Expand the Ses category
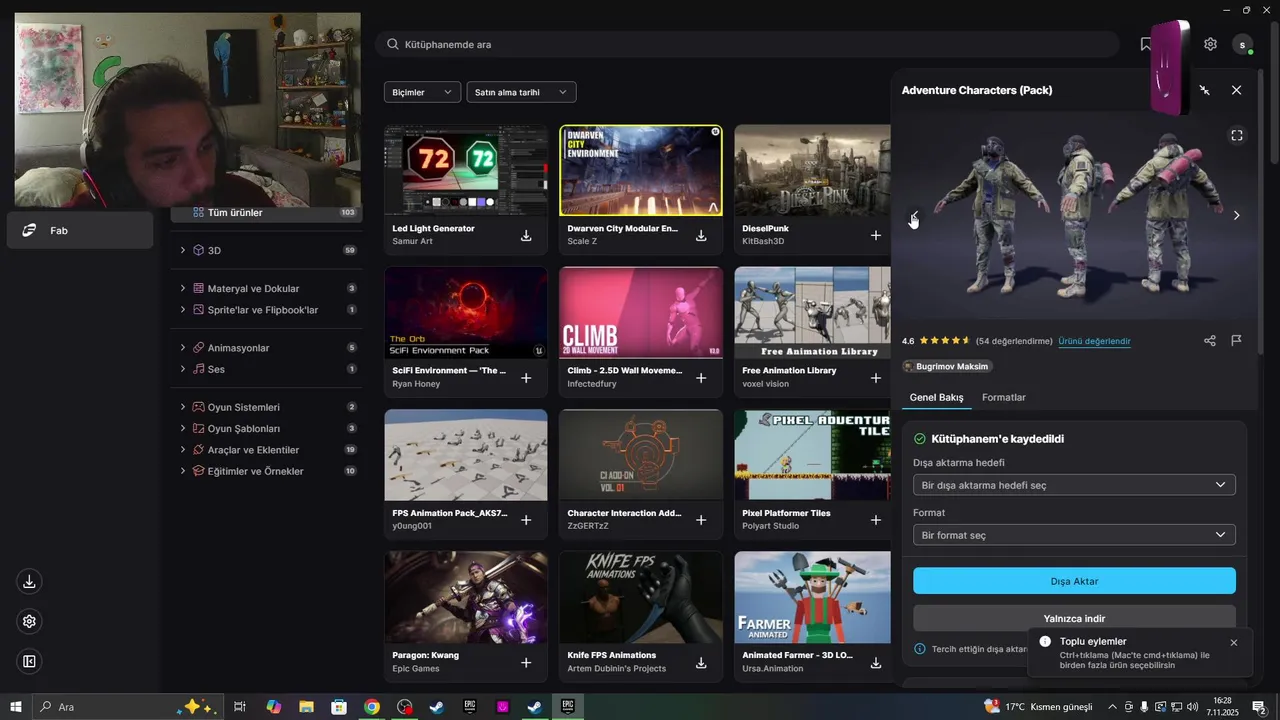The height and width of the screenshot is (720, 1280). (183, 369)
